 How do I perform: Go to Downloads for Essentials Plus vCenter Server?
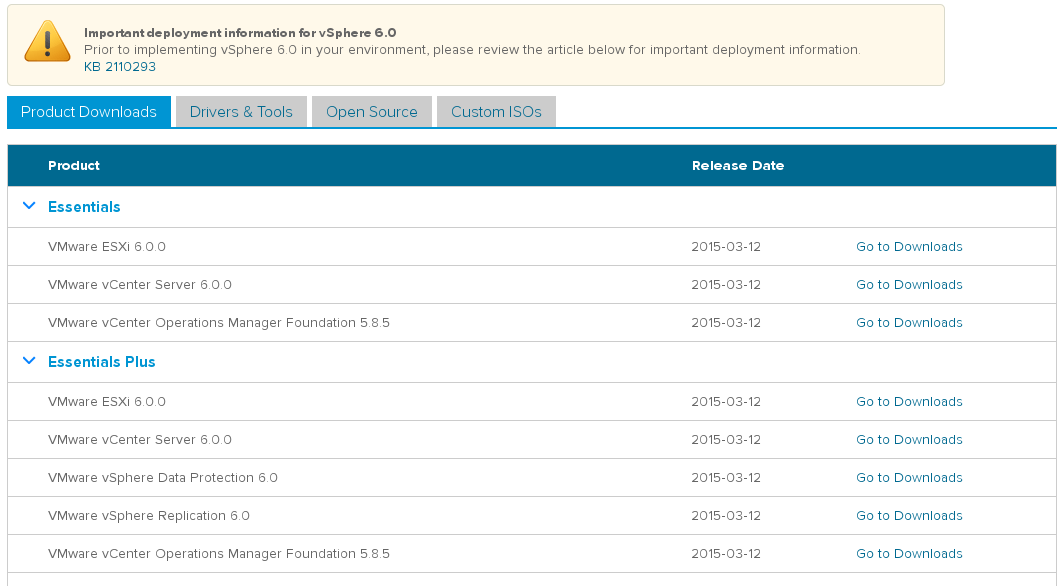click(x=909, y=439)
